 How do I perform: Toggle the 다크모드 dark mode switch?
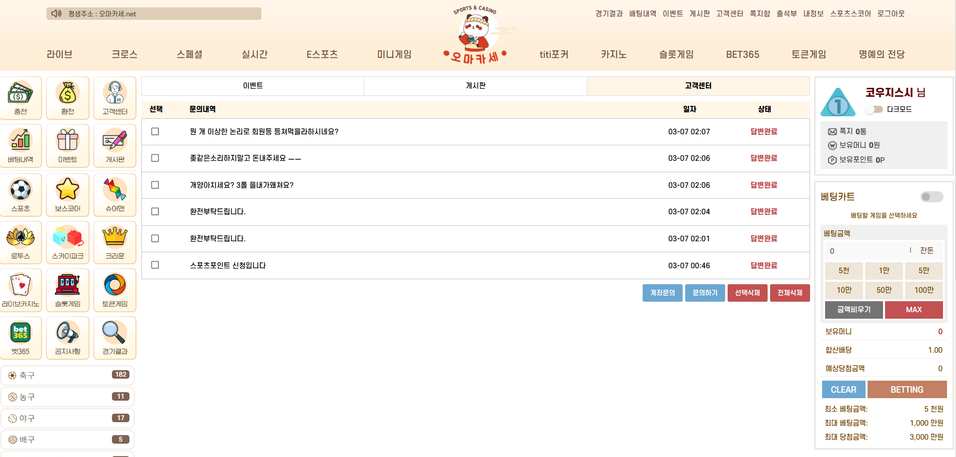tap(875, 110)
